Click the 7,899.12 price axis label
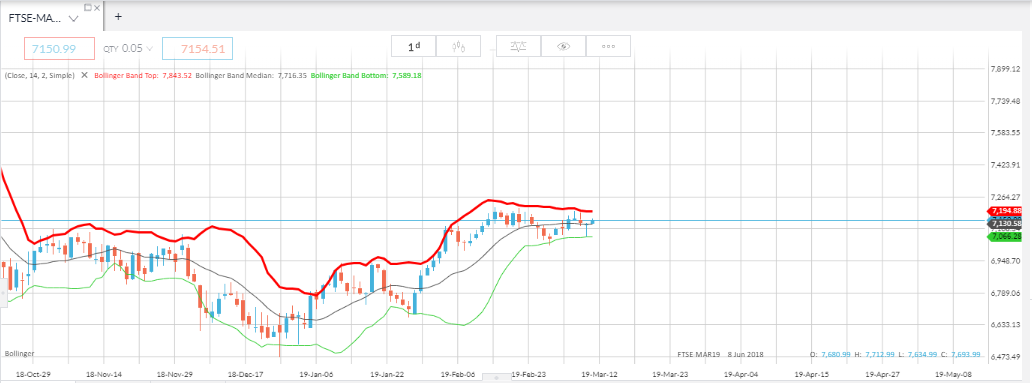 tap(1006, 68)
